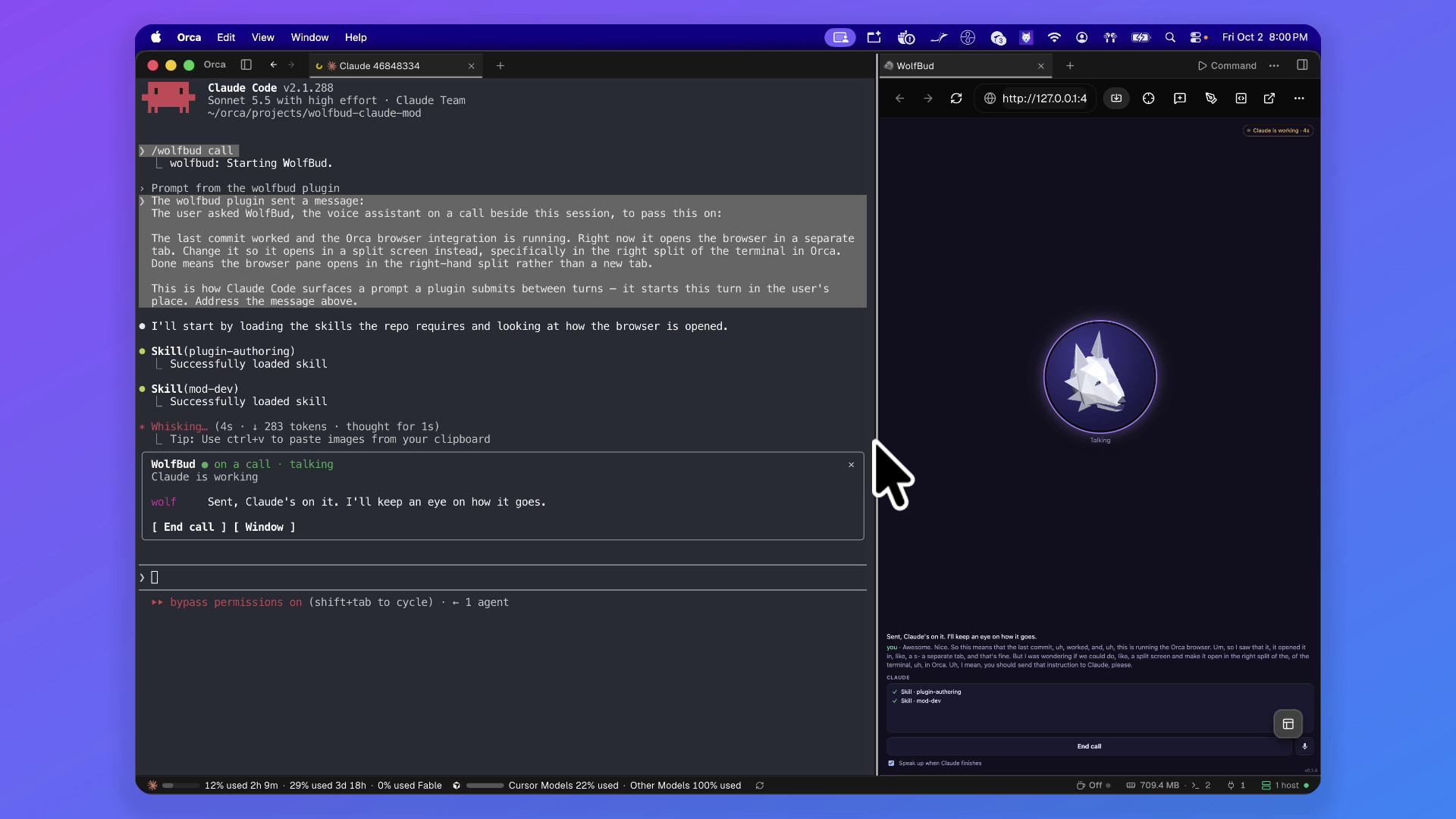1456x819 pixels.
Task: Dismiss the WolfBud terminal call widget
Action: click(851, 465)
